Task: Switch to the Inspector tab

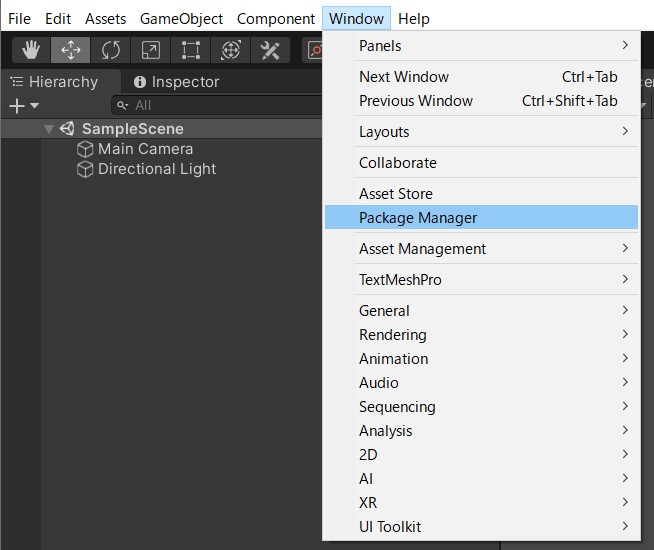Action: (176, 82)
